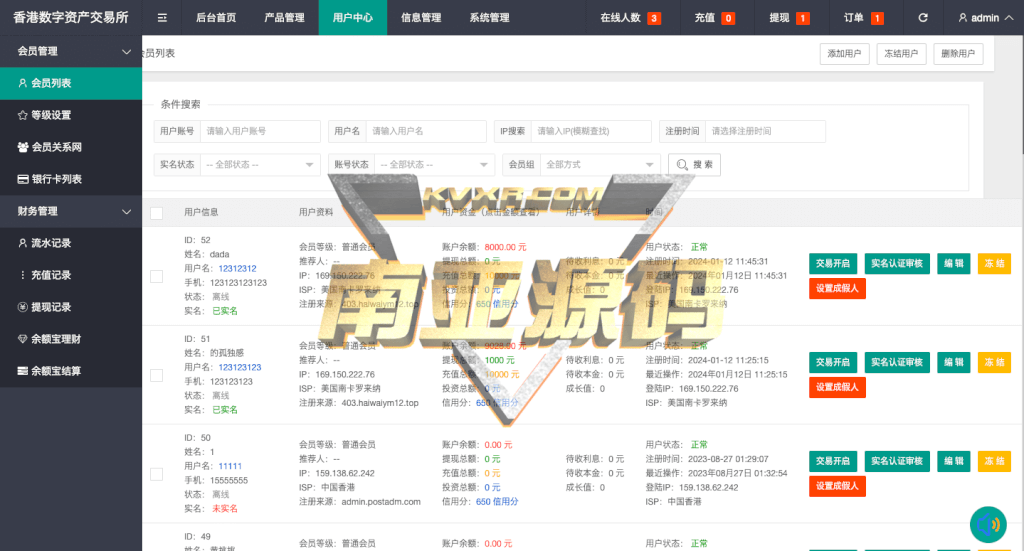Open 余额宝理财 in the sidebar

coord(71,339)
